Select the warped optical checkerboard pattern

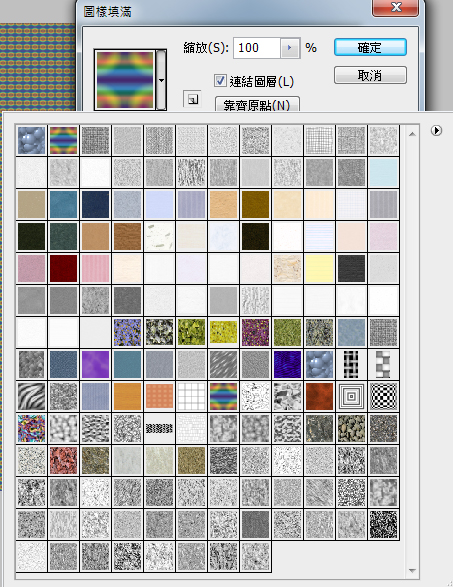coord(383,396)
